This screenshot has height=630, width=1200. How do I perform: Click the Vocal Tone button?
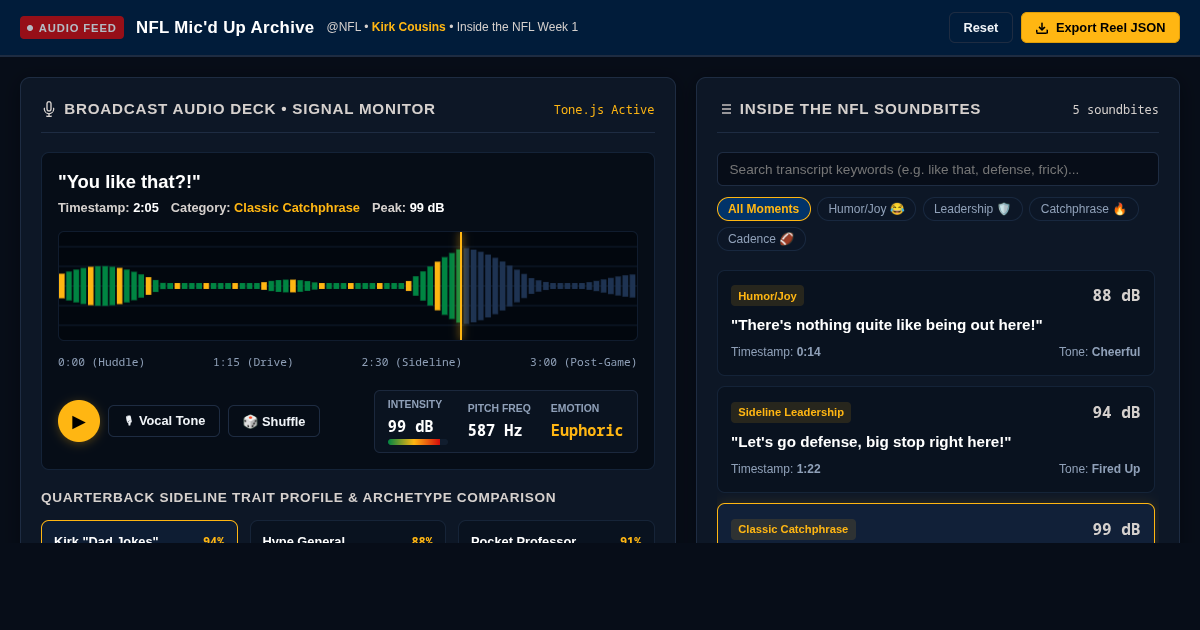coord(164,421)
